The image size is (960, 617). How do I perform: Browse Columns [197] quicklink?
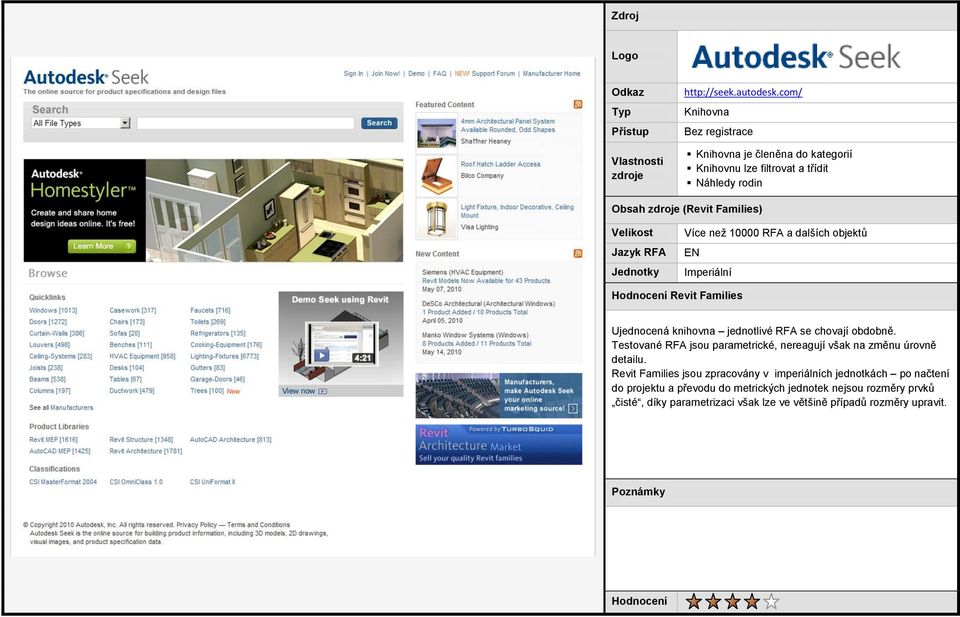coord(50,391)
